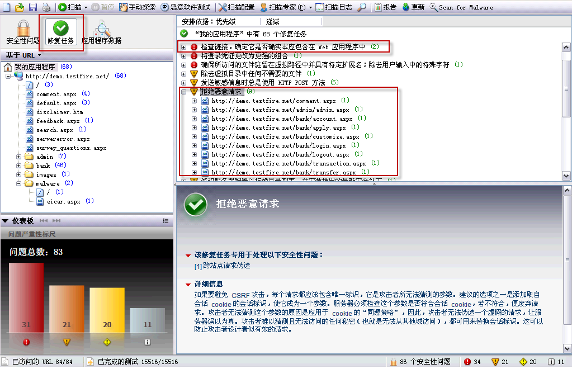Viewport: 572px width, 367px height.
Task: Open the dropdown arrow next to 扫描
Action: click(x=86, y=7)
